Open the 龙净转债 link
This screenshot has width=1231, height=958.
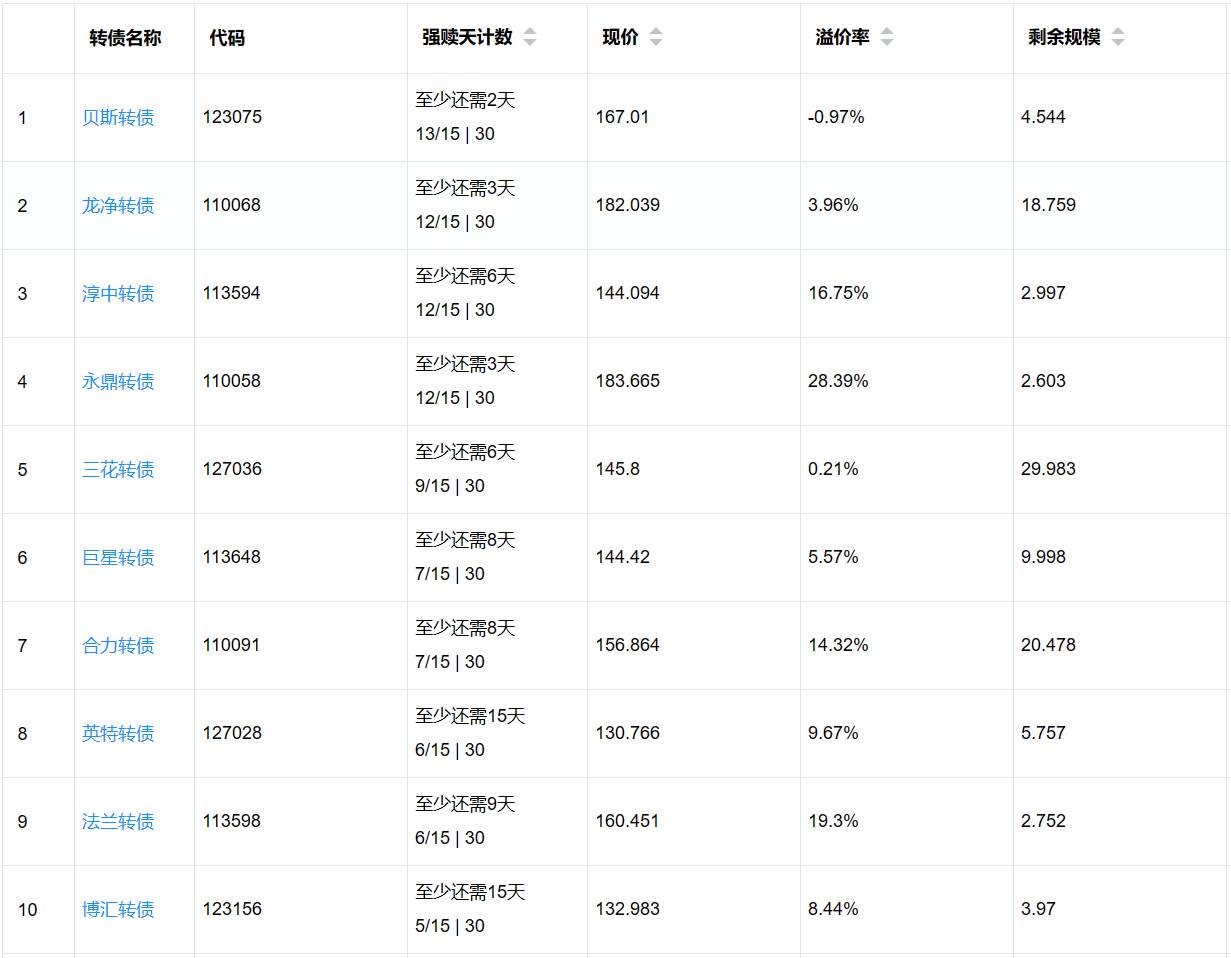coord(118,206)
